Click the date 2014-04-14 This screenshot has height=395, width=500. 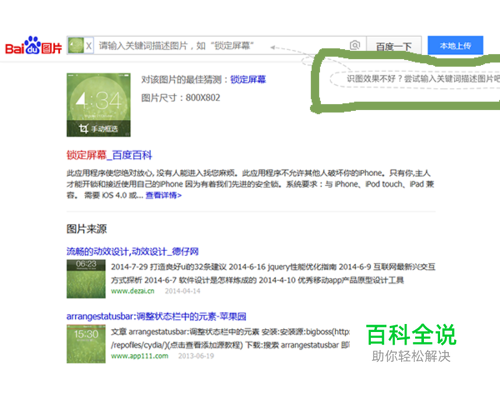(183, 291)
